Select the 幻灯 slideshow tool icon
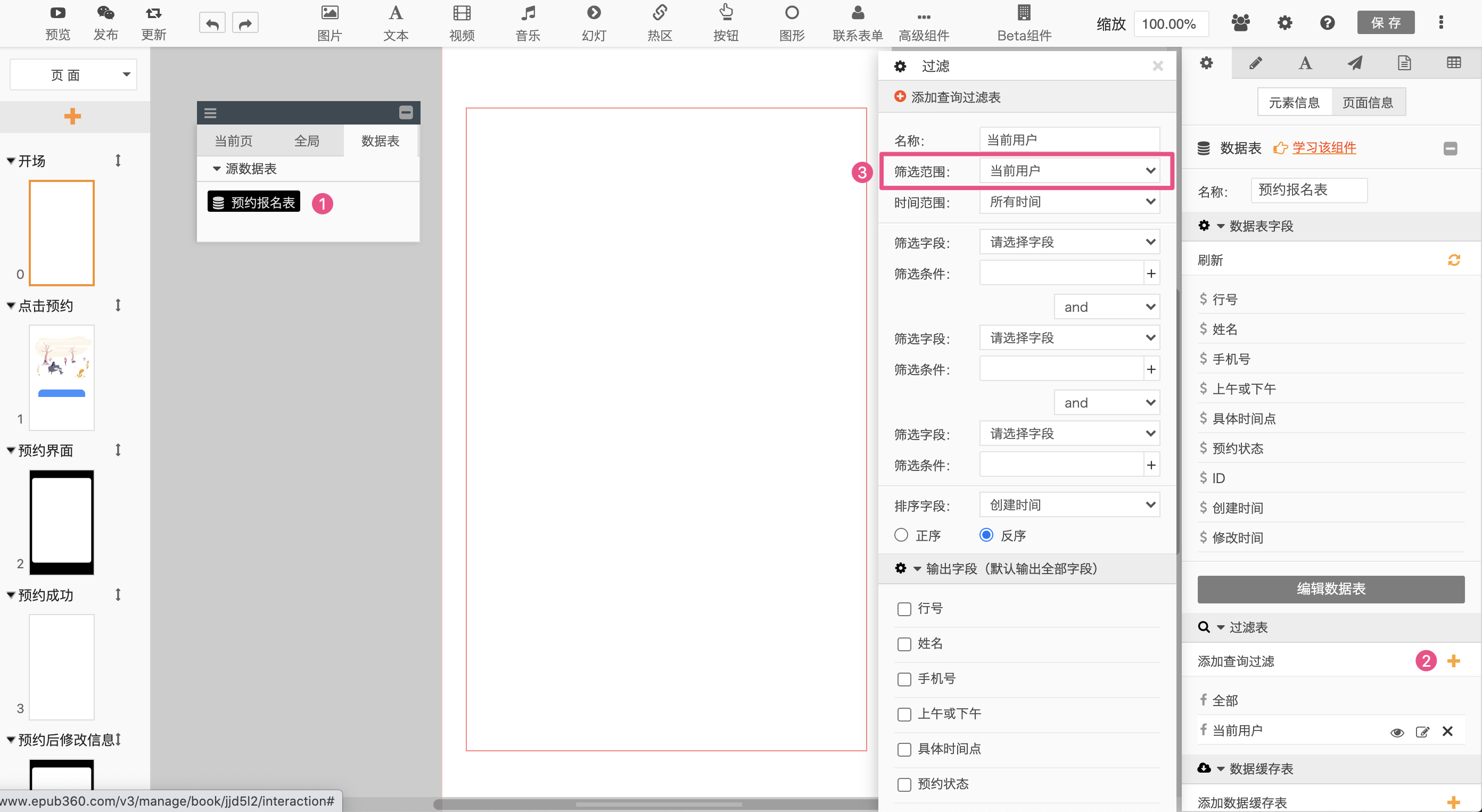The height and width of the screenshot is (812, 1482). 593,13
